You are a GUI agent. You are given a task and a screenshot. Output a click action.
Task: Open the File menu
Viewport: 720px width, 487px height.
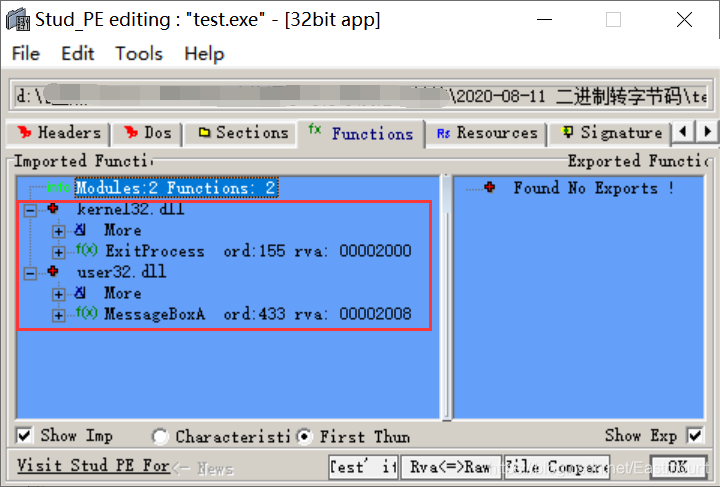pyautogui.click(x=26, y=54)
